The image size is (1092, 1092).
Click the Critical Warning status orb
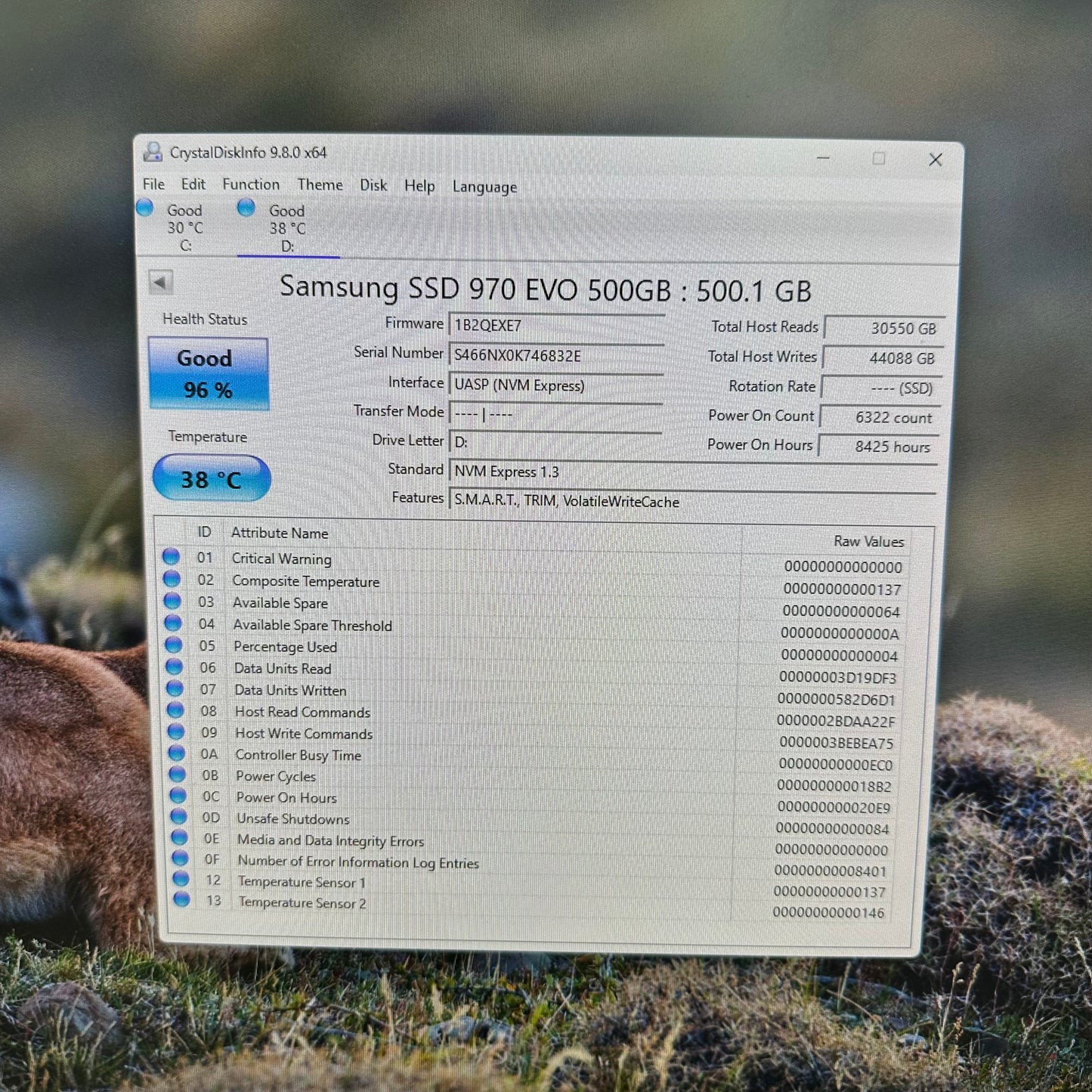tap(171, 557)
